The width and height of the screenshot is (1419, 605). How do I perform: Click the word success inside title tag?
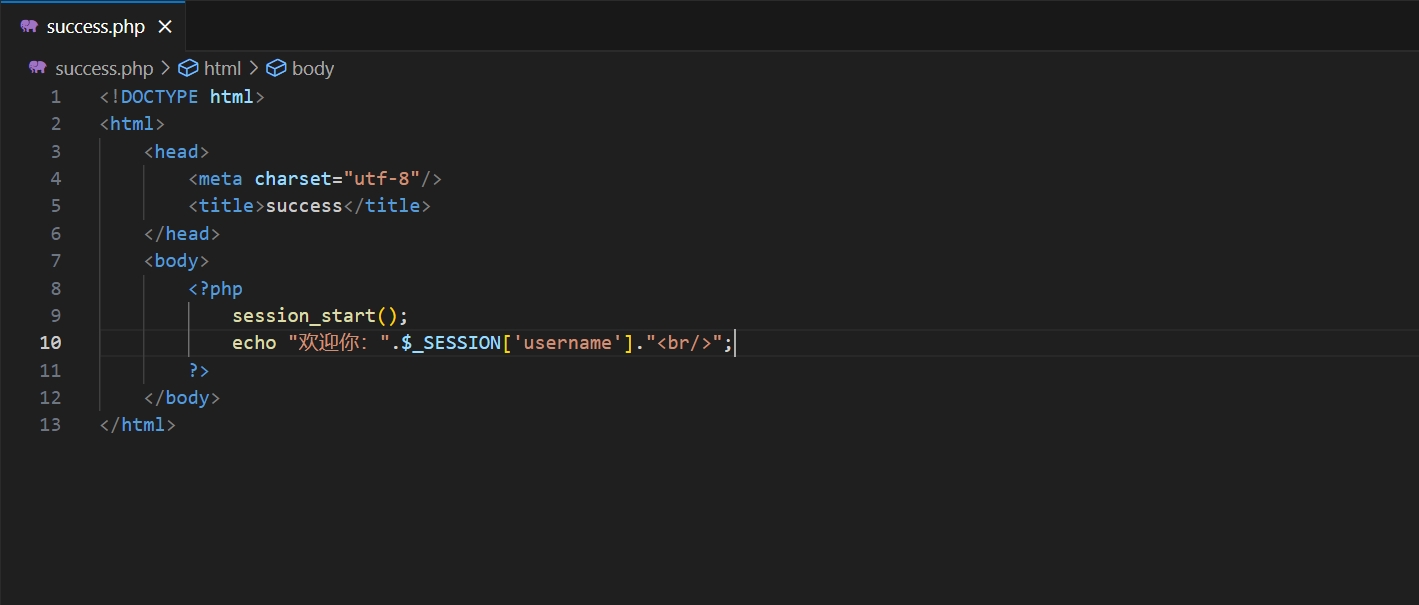[x=304, y=206]
